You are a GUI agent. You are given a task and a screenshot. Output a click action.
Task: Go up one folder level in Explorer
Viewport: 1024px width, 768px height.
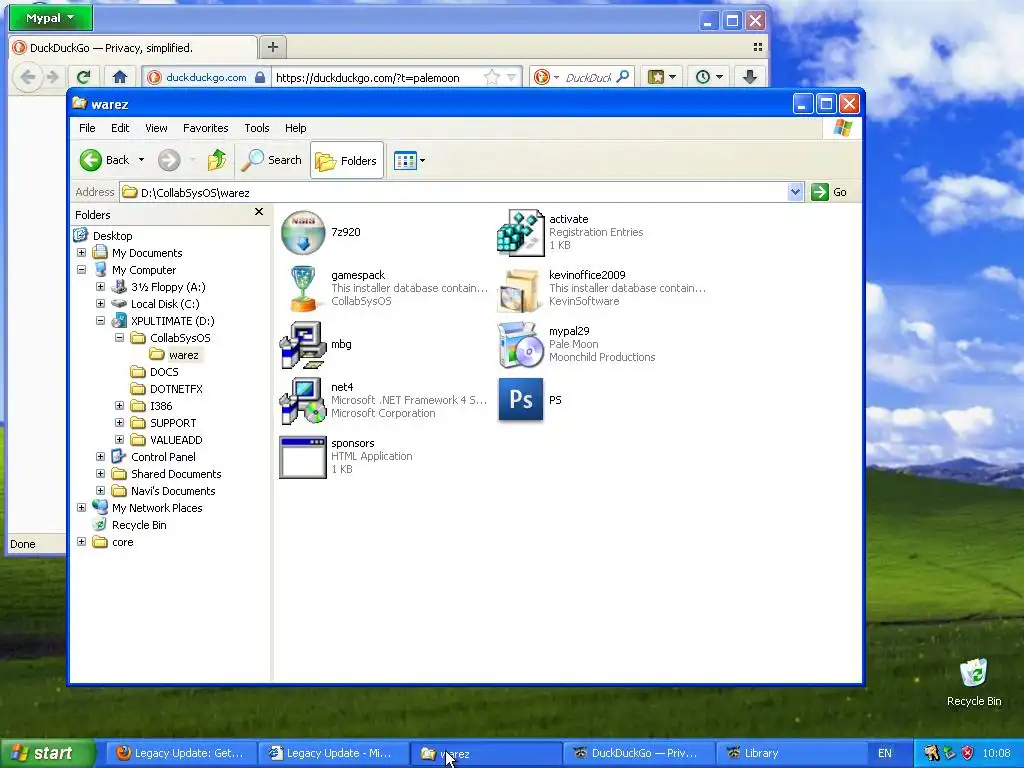(x=217, y=160)
